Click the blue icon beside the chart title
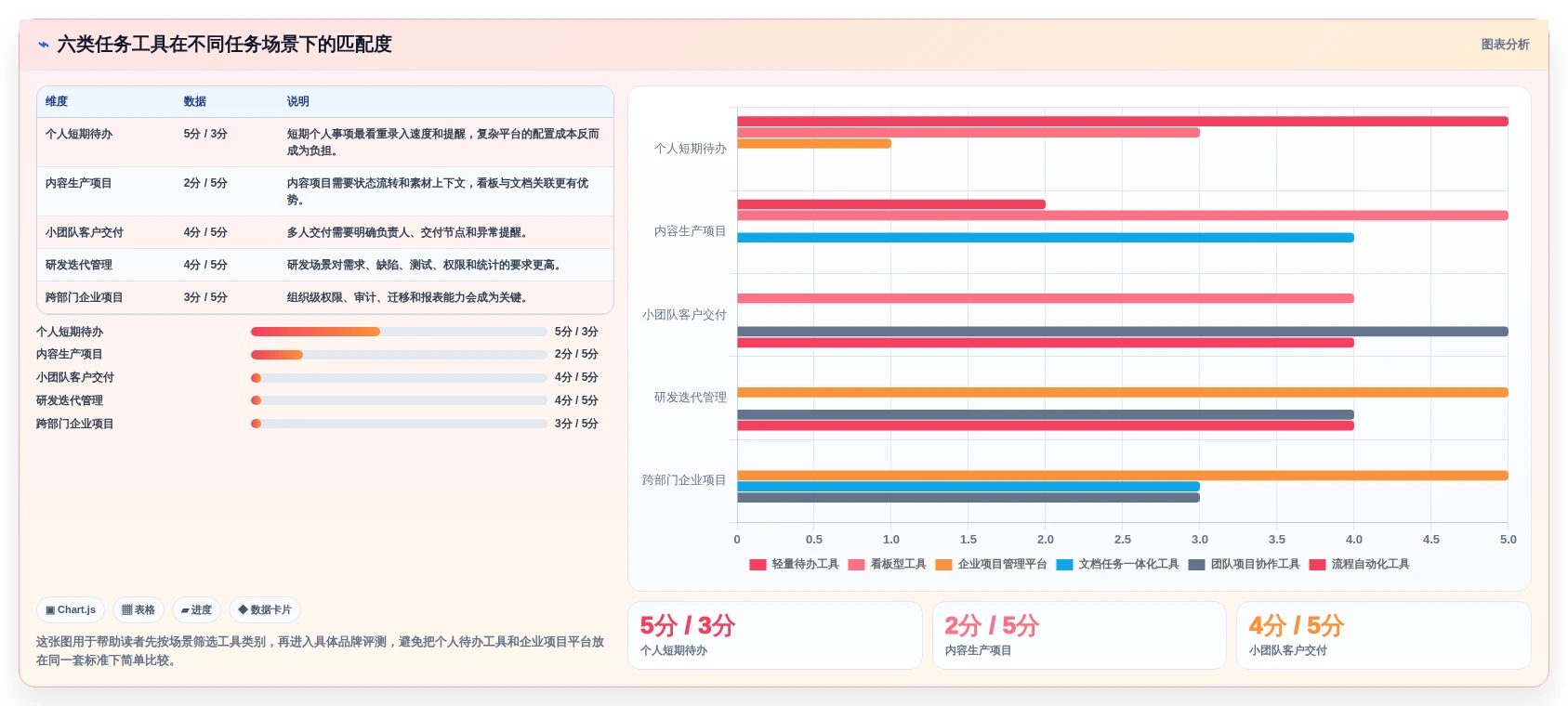 pyautogui.click(x=44, y=45)
